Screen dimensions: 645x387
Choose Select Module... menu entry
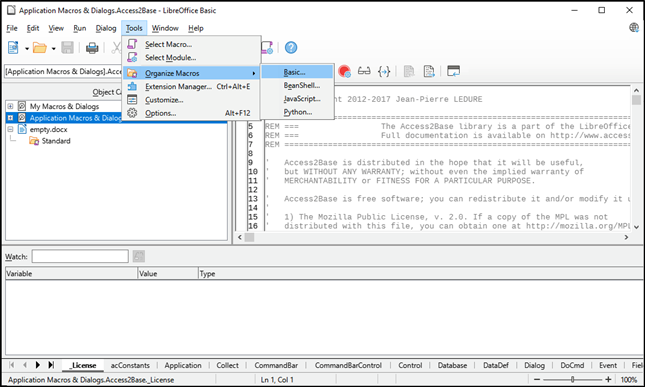click(192, 58)
